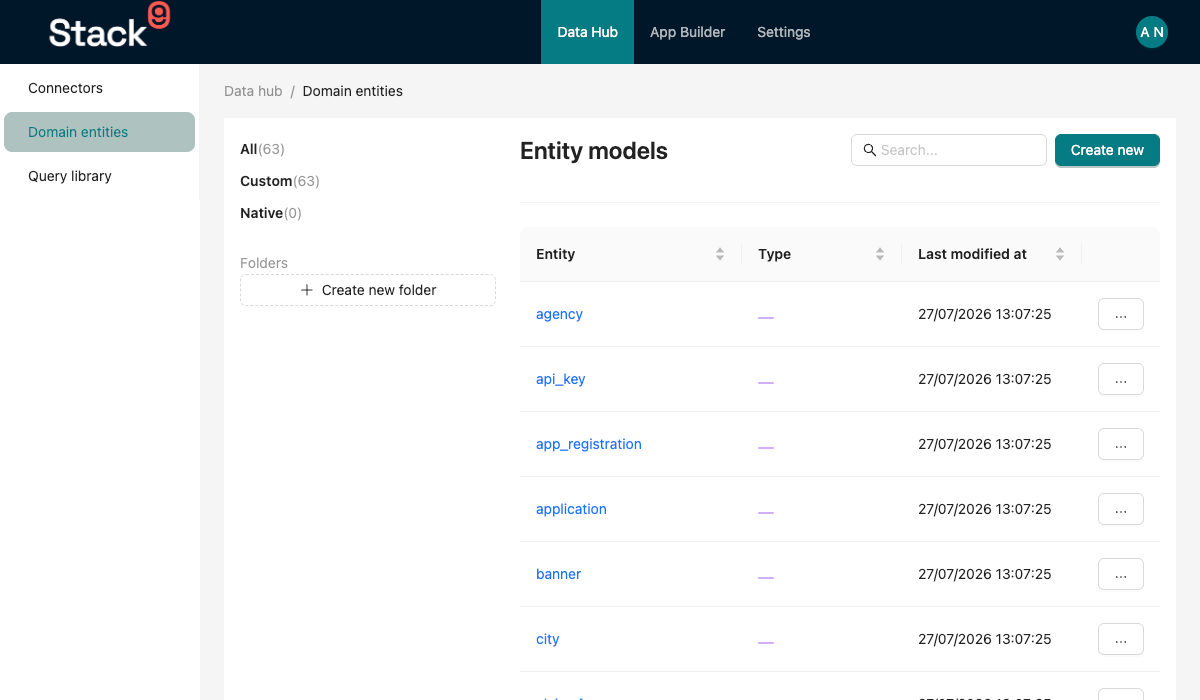
Task: Open the AN user avatar menu
Action: [x=1152, y=32]
